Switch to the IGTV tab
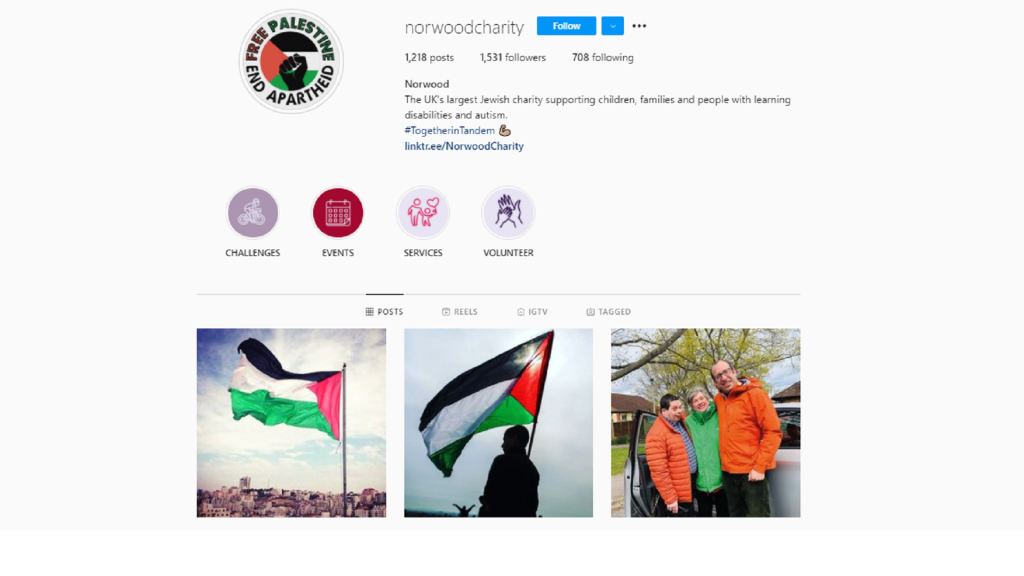Image resolution: width=1024 pixels, height=576 pixels. click(x=532, y=312)
